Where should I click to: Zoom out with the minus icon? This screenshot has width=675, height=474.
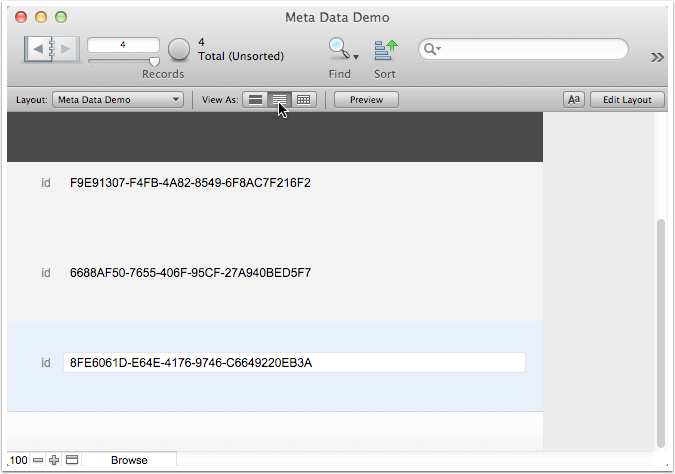38,460
